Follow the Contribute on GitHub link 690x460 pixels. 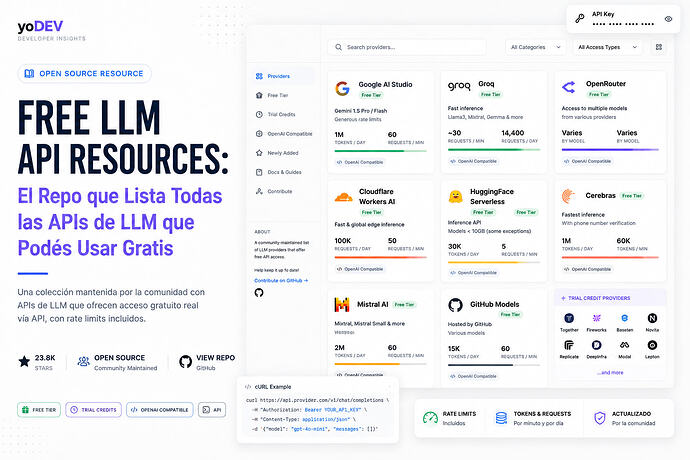[281, 280]
